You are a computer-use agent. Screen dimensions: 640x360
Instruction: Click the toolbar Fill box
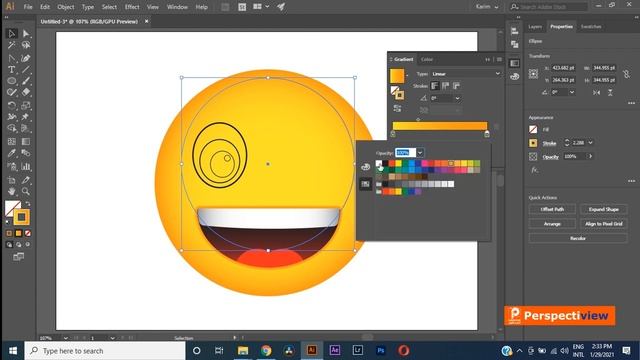point(11,207)
